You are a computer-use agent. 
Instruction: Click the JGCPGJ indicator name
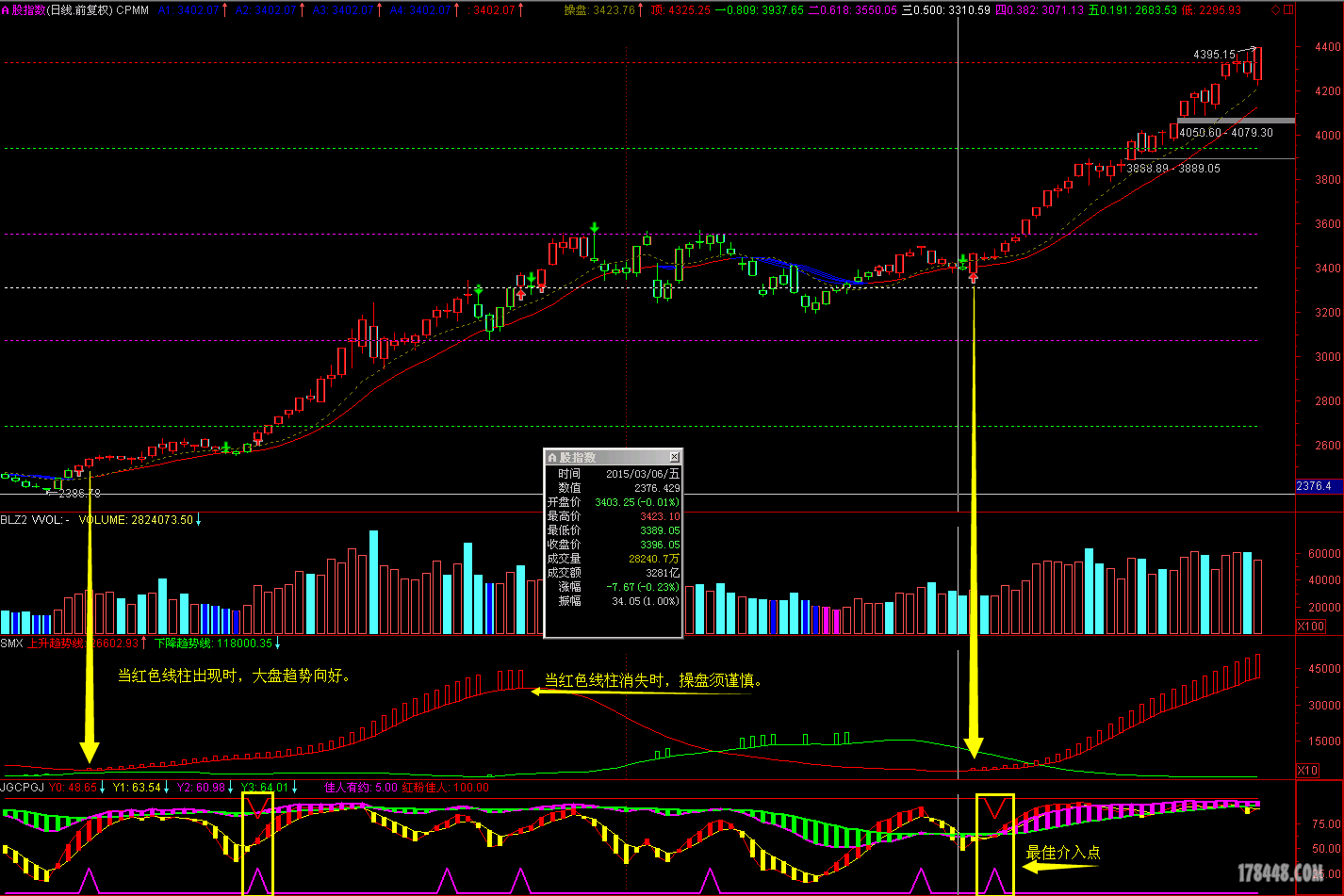coord(23,787)
